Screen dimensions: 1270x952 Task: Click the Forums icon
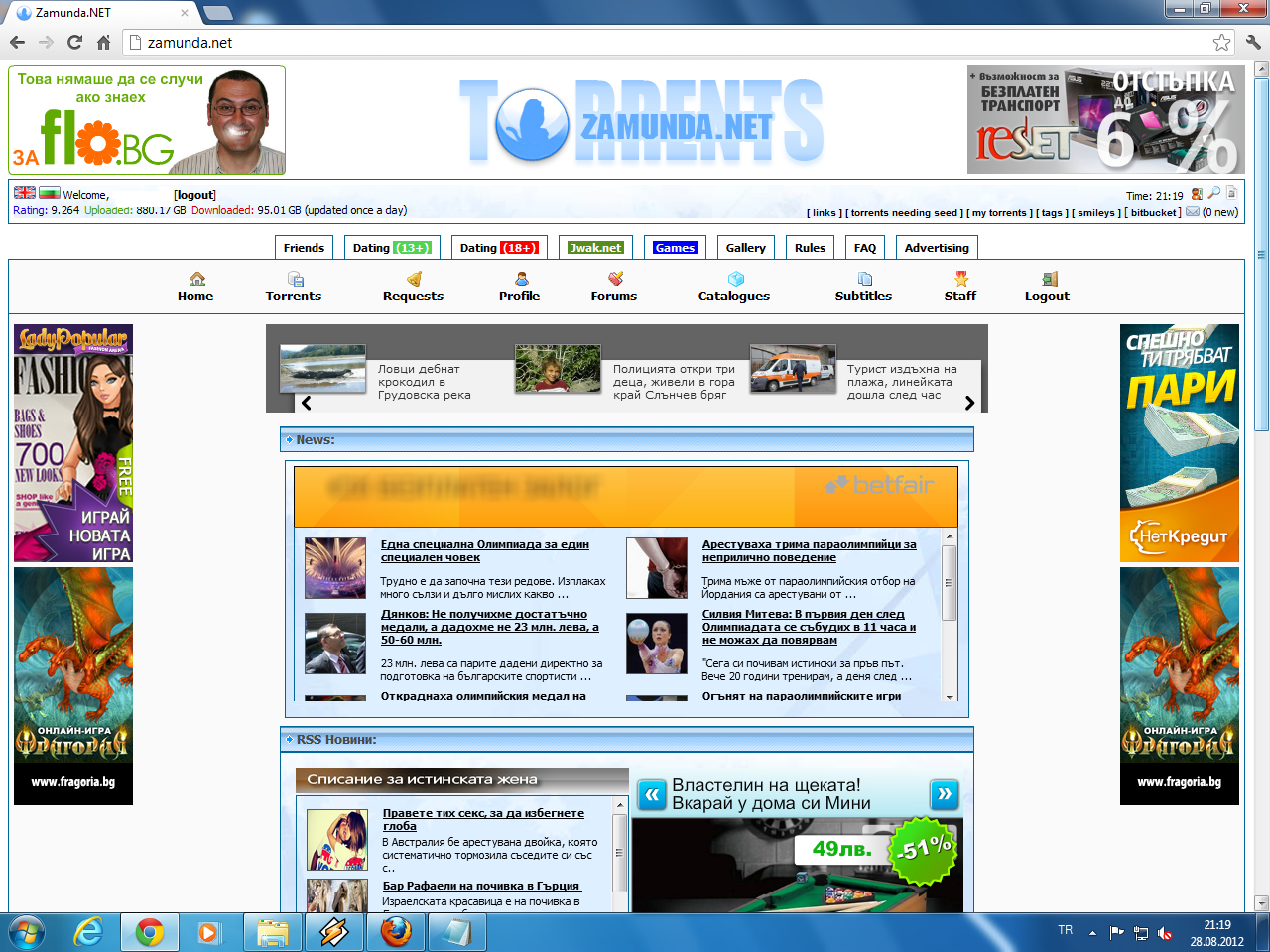coord(615,279)
